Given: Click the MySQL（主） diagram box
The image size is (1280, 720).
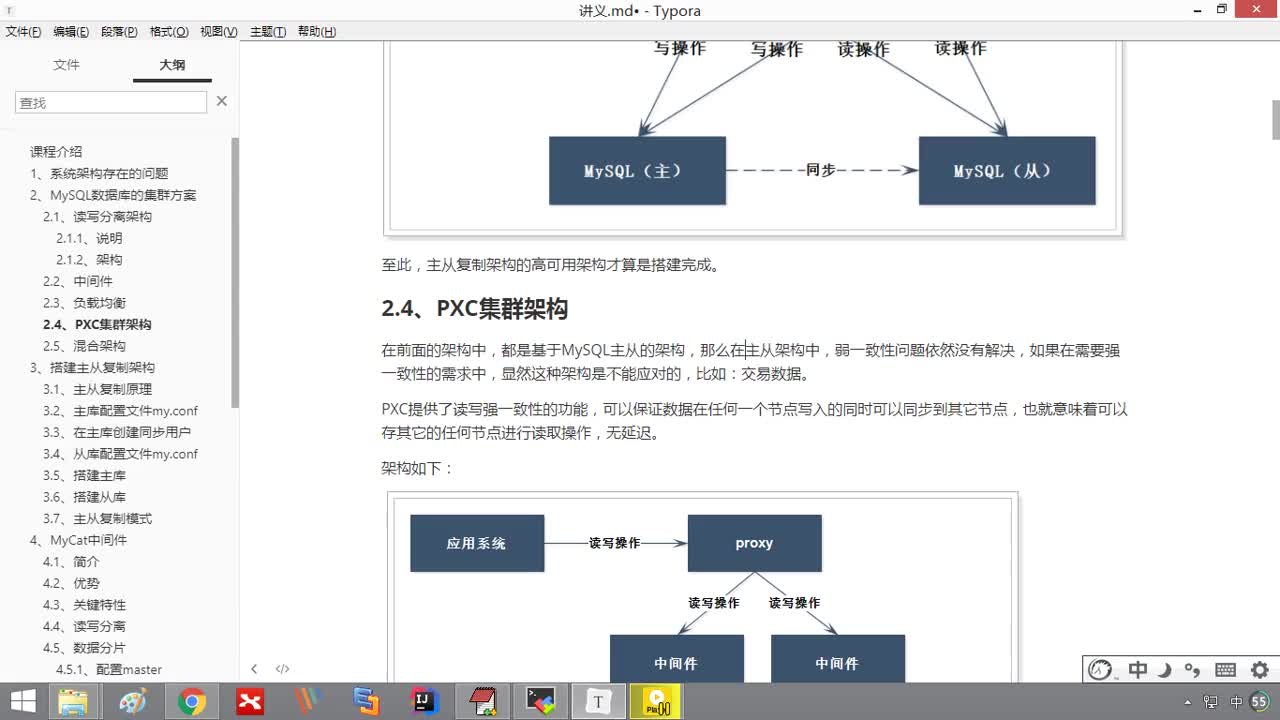Looking at the screenshot, I should (637, 171).
